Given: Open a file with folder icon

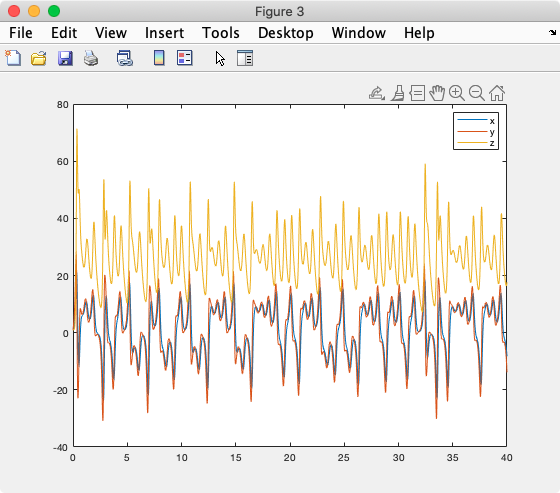Looking at the screenshot, I should [39, 58].
